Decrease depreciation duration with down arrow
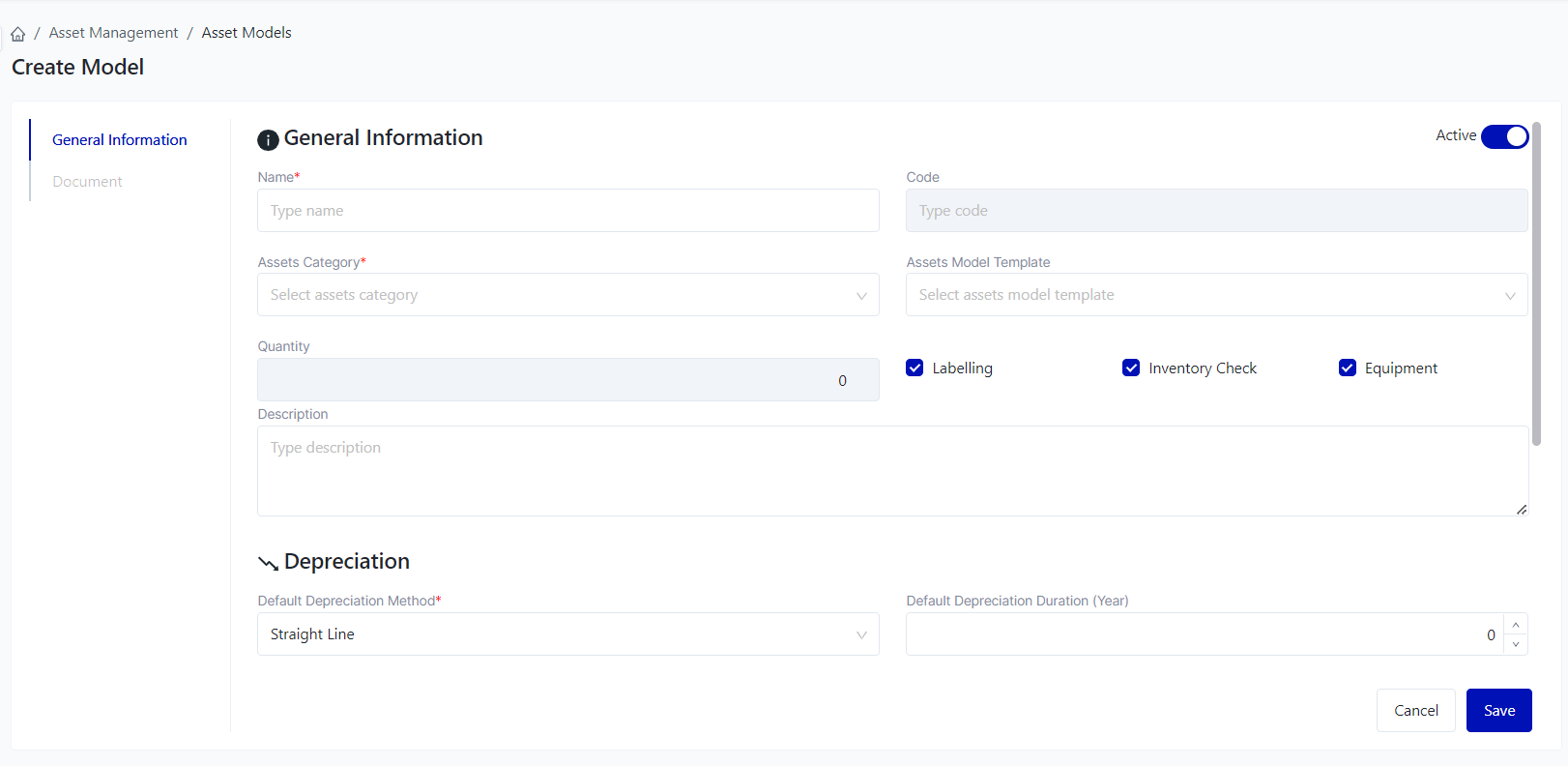This screenshot has height=766, width=1568. point(1515,644)
